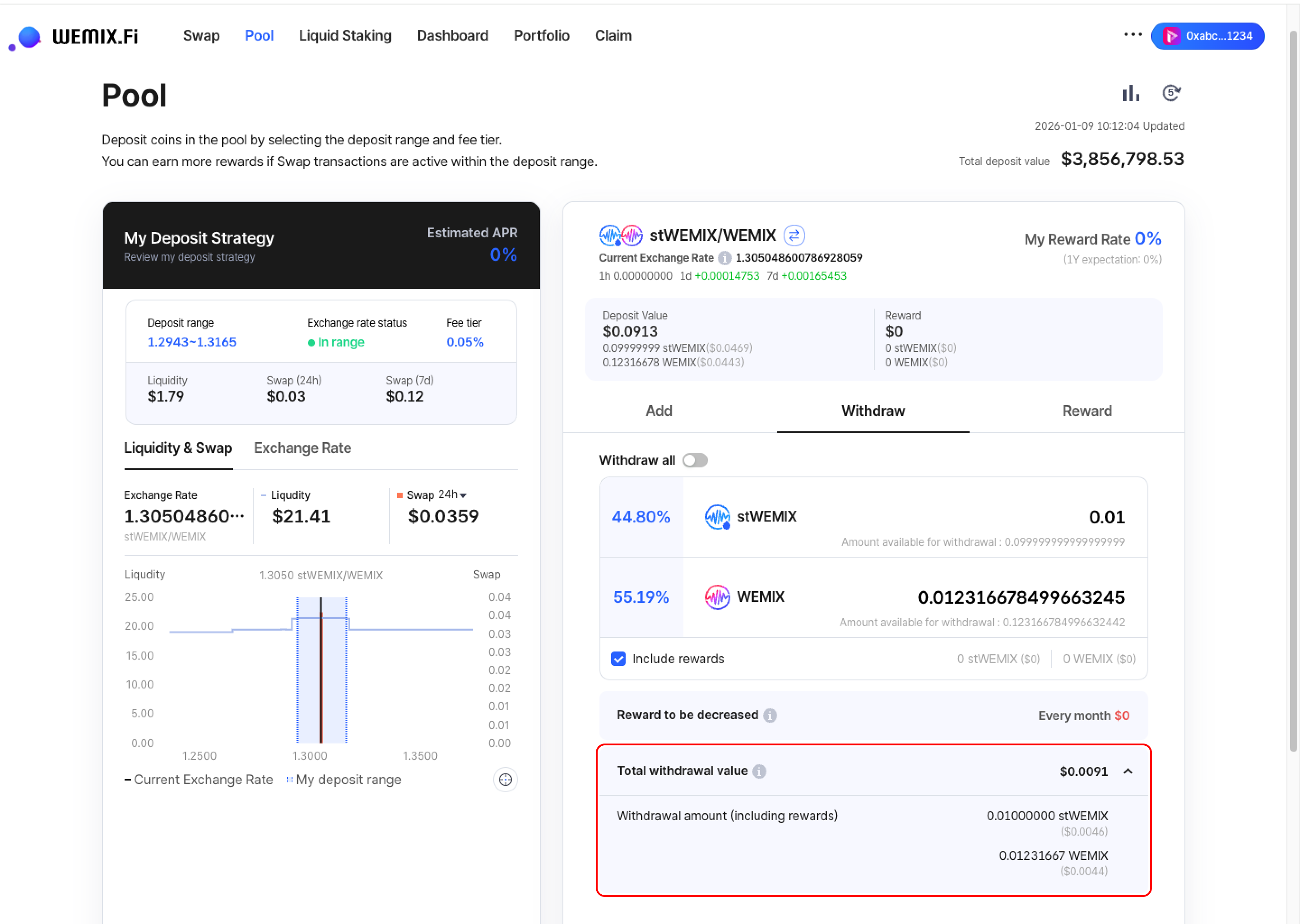Click info icon next to Current Exchange Rate
The height and width of the screenshot is (924, 1300).
(724, 259)
